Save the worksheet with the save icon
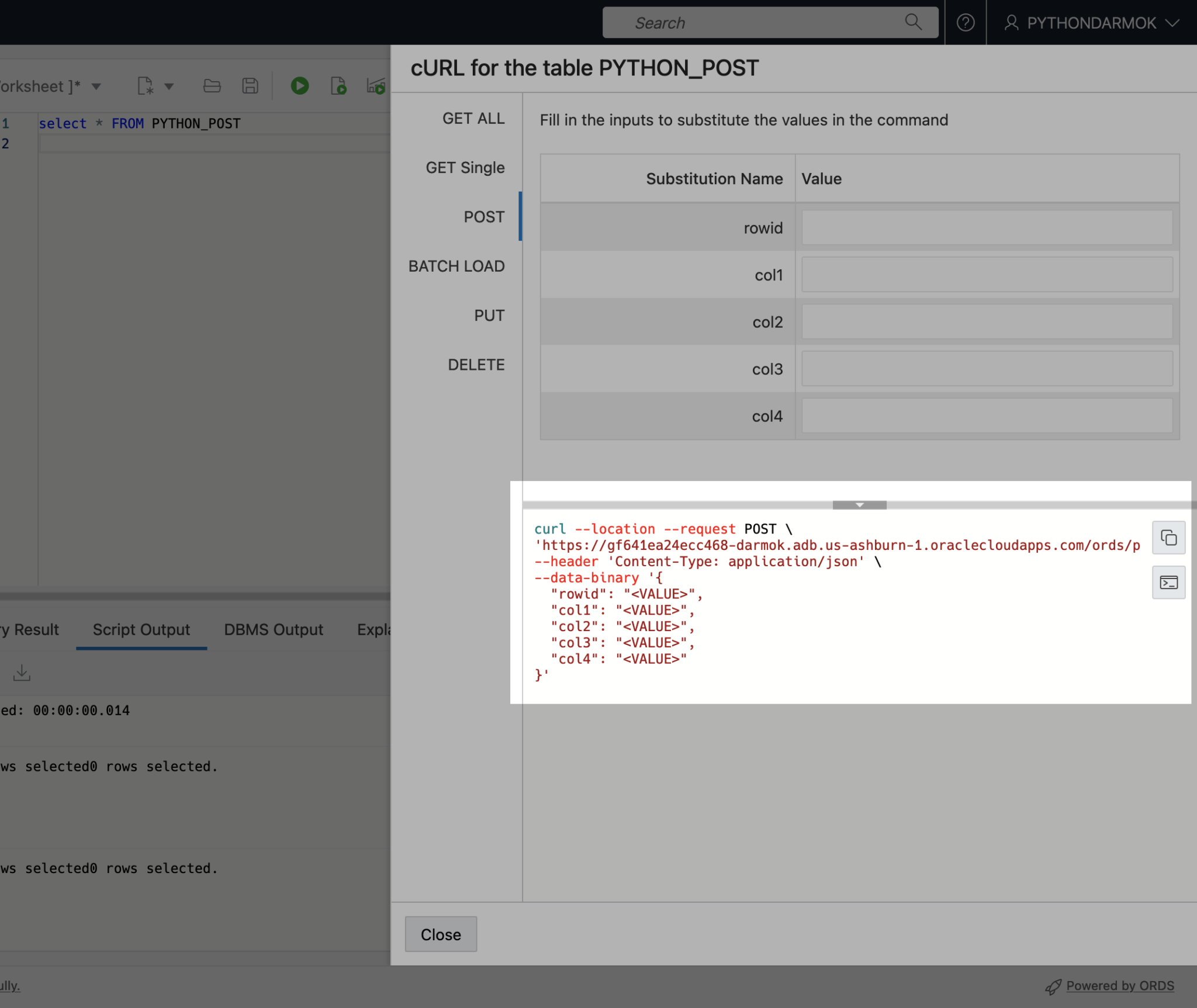This screenshot has width=1197, height=1008. pos(250,86)
